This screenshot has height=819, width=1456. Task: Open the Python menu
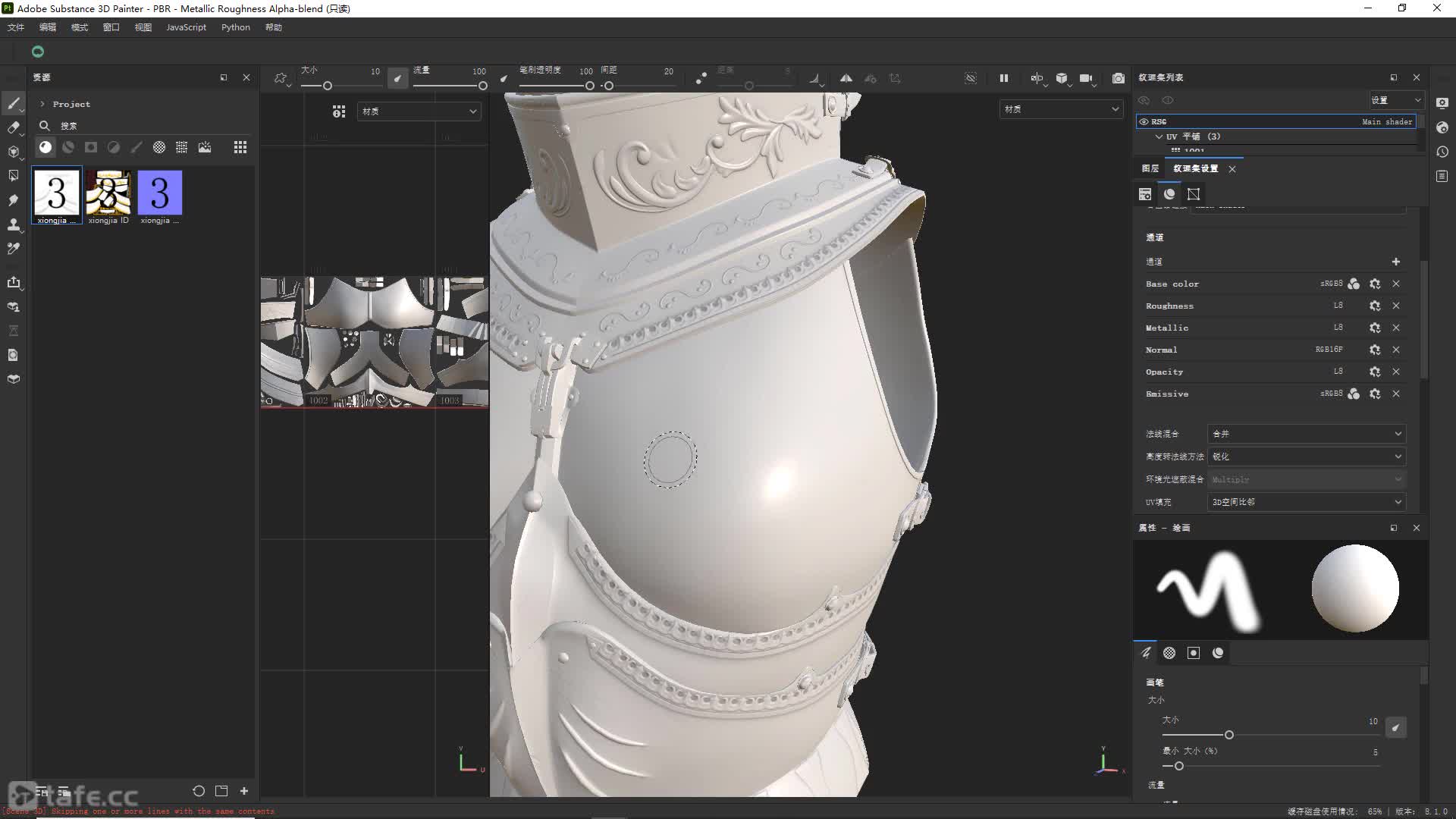(x=236, y=27)
